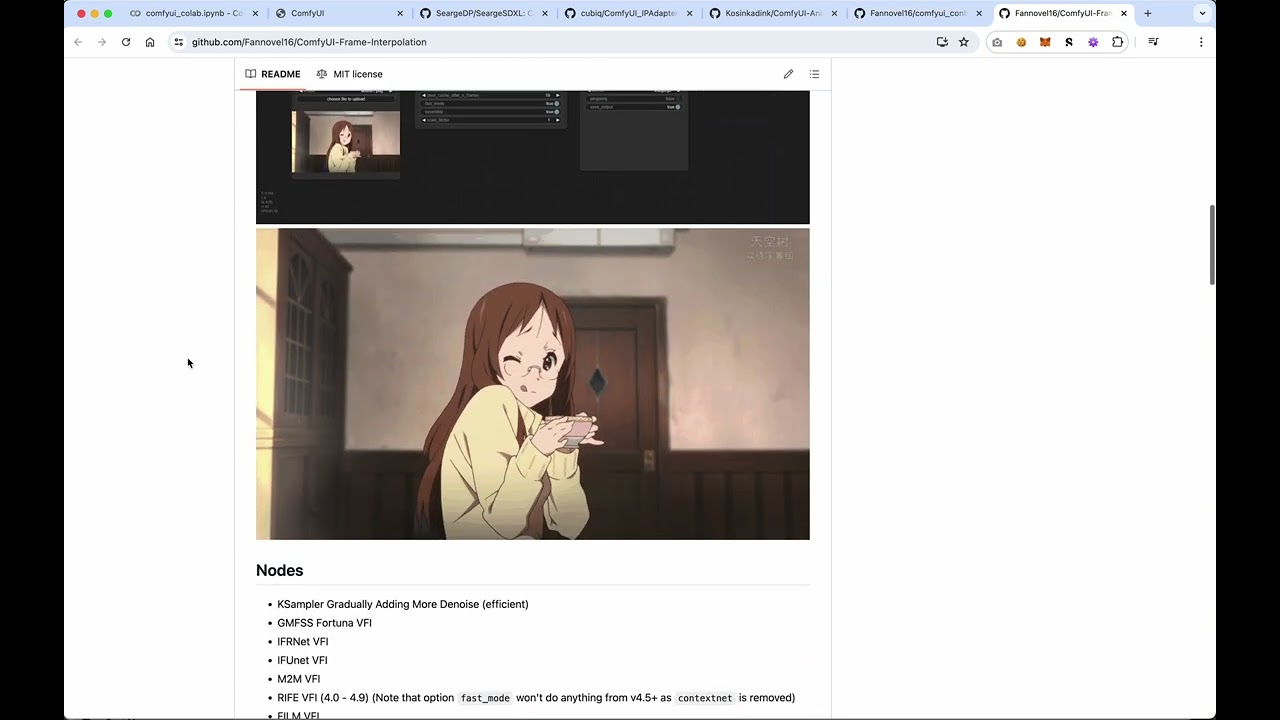Open the cookie extension
The width and height of the screenshot is (1280, 720).
(x=1021, y=42)
